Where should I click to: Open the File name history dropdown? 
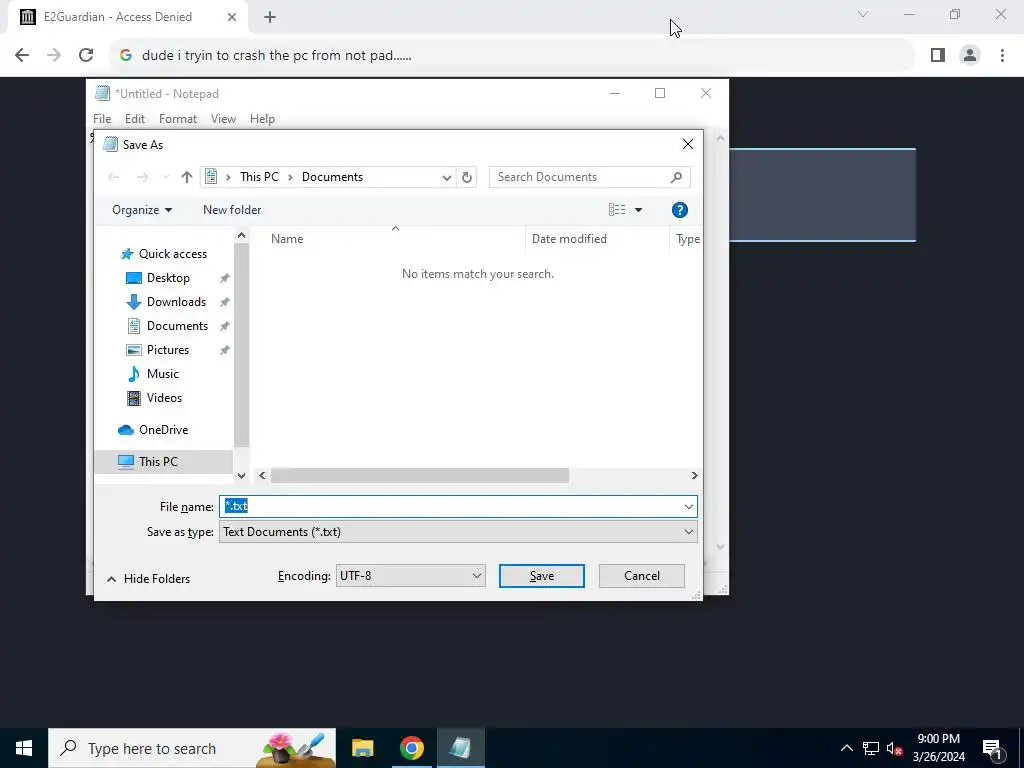[688, 506]
